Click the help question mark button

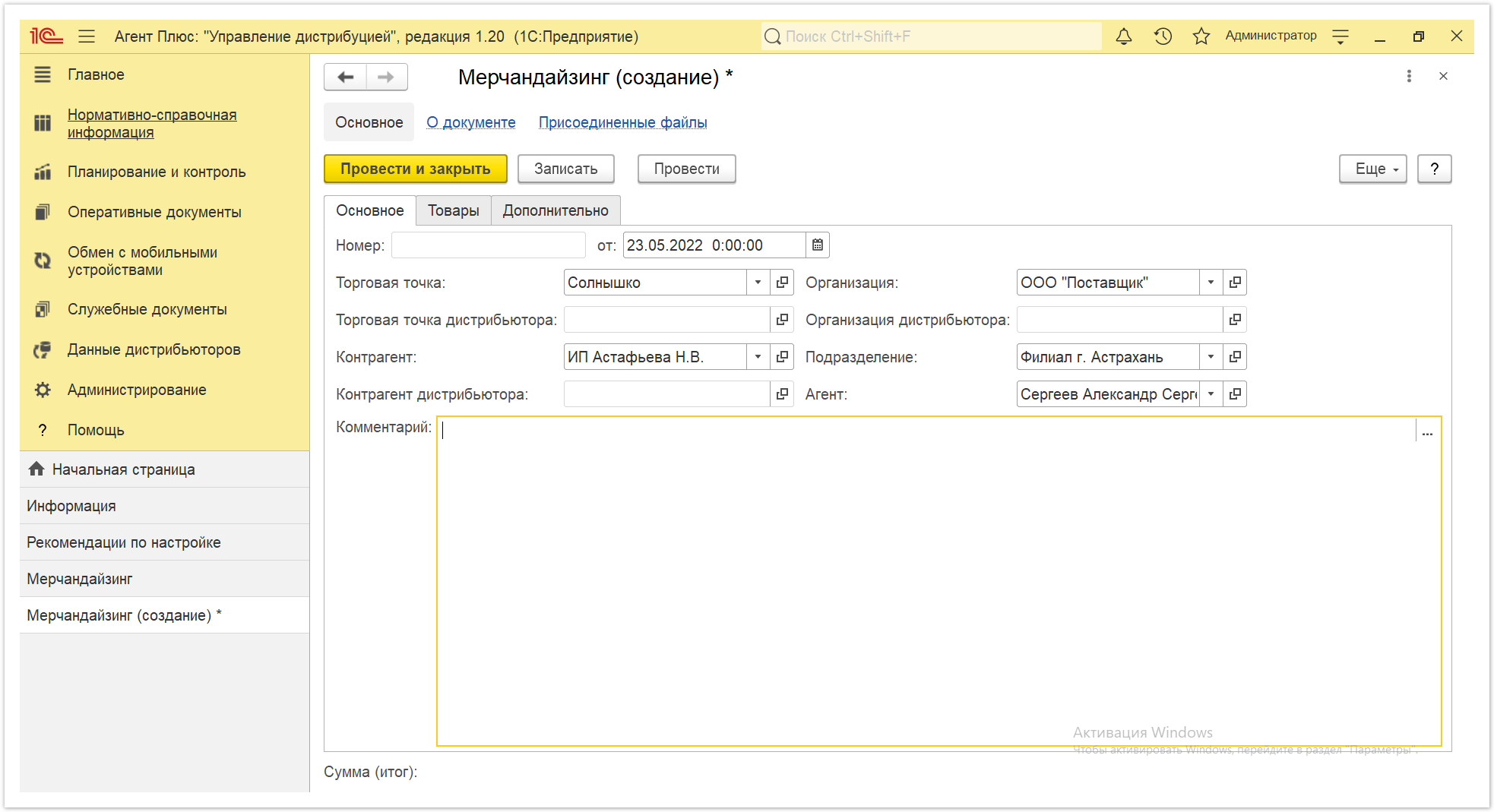pos(1434,169)
